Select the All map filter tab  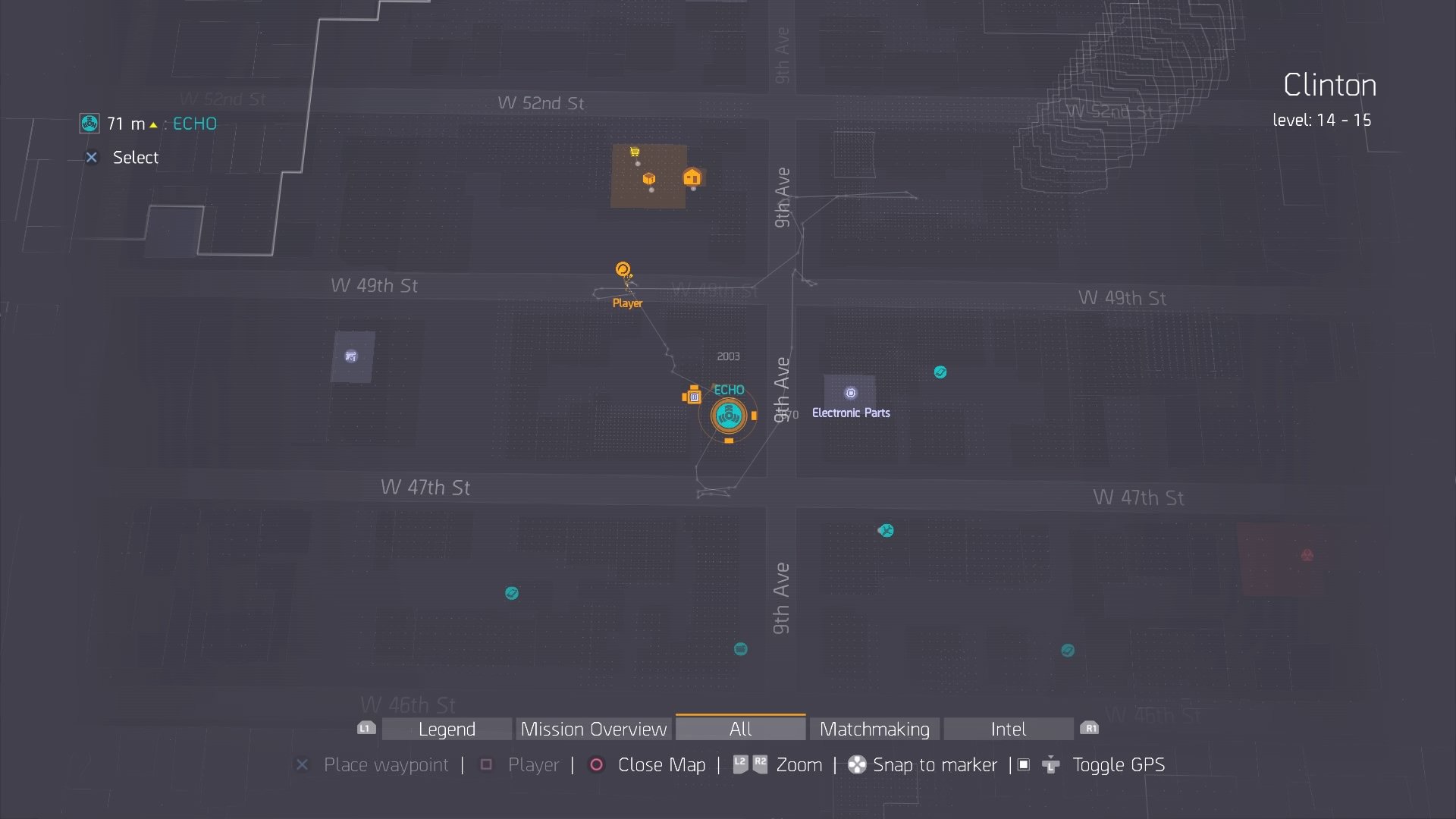tap(740, 729)
